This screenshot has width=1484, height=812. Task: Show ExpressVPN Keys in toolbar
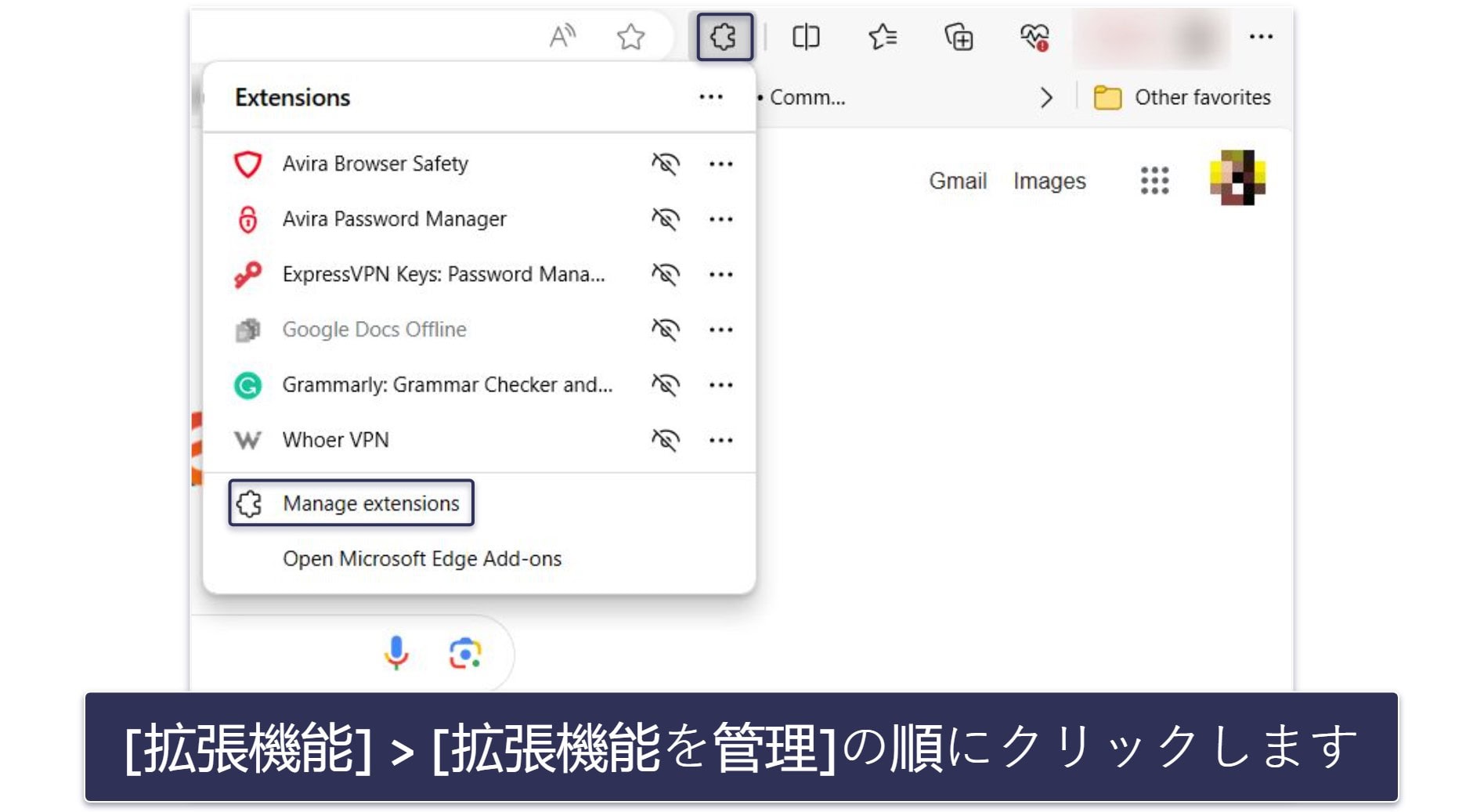(666, 274)
